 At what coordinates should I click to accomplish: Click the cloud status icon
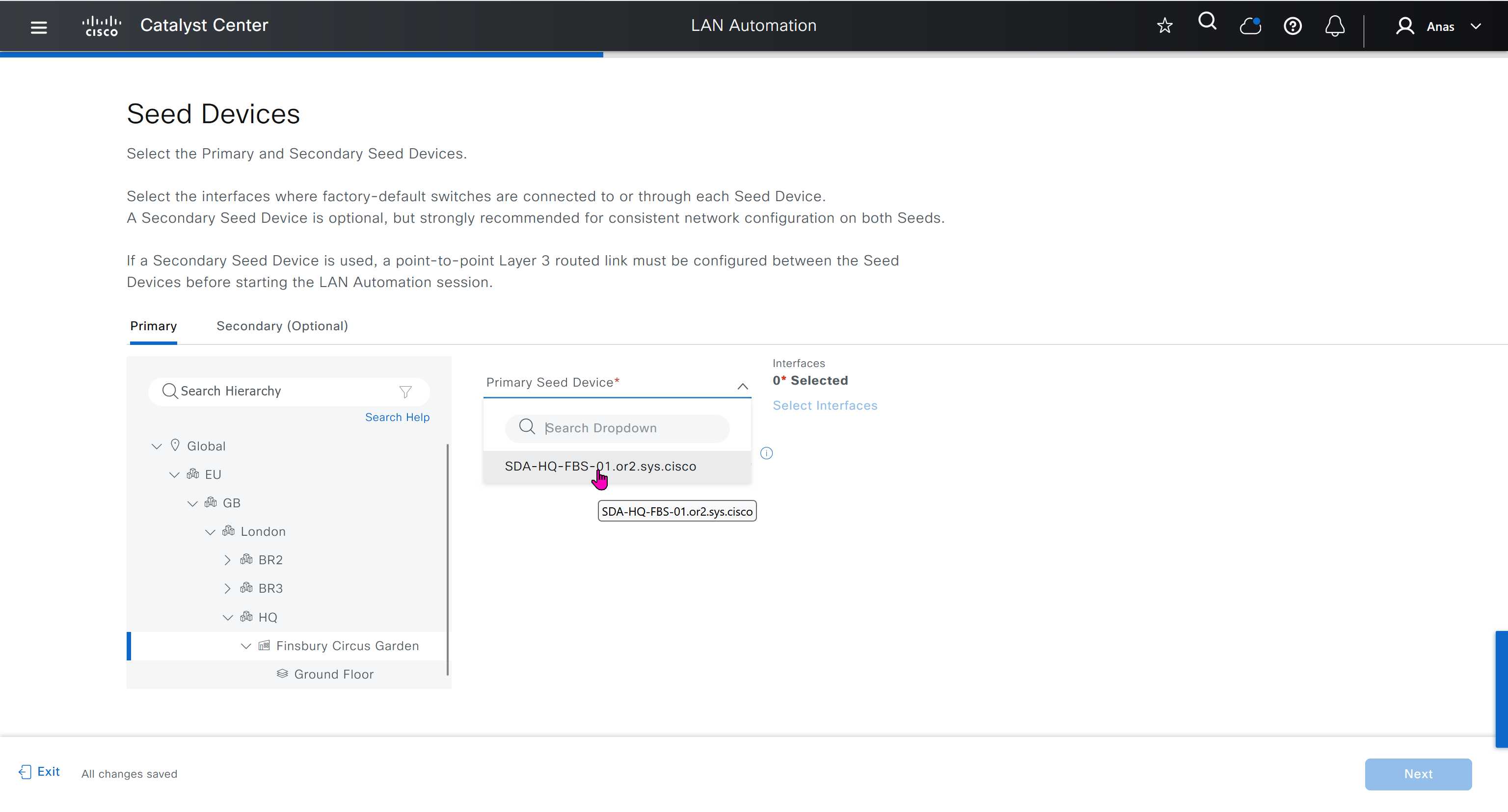pyautogui.click(x=1250, y=26)
